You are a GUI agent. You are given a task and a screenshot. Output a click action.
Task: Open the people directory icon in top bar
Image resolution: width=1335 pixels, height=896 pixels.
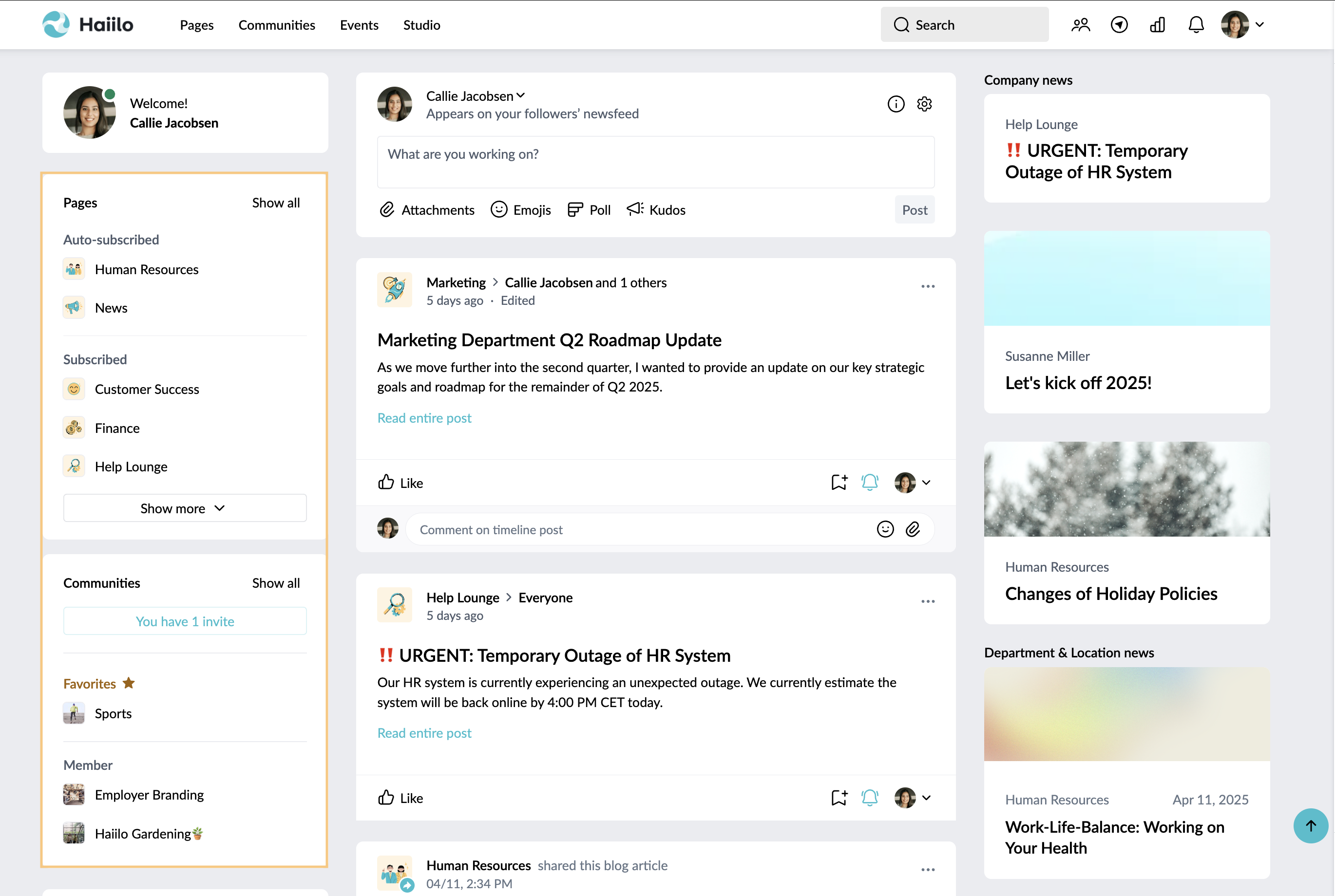click(x=1080, y=24)
